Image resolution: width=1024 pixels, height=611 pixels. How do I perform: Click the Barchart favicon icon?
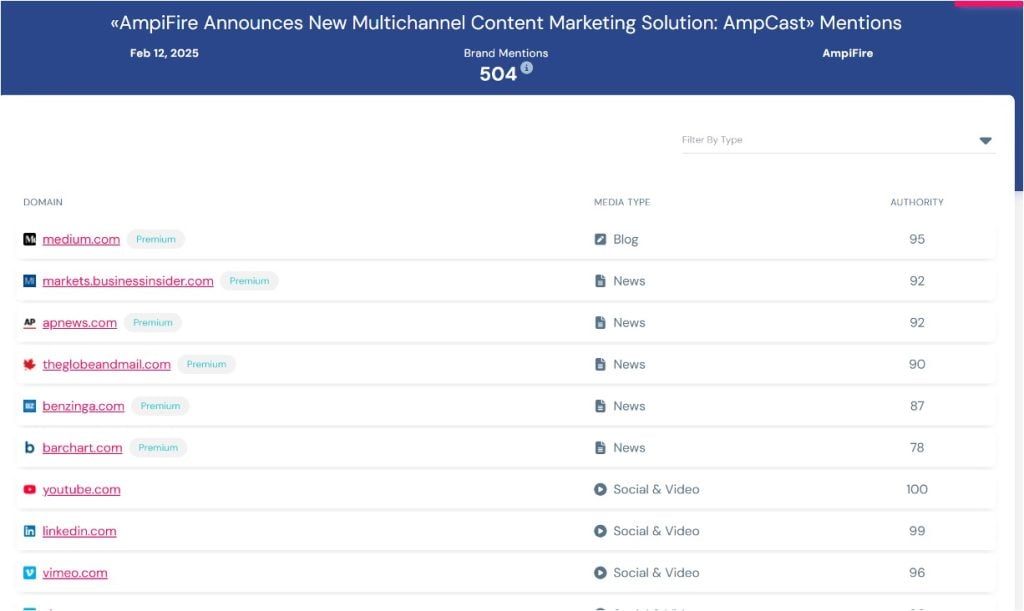29,448
